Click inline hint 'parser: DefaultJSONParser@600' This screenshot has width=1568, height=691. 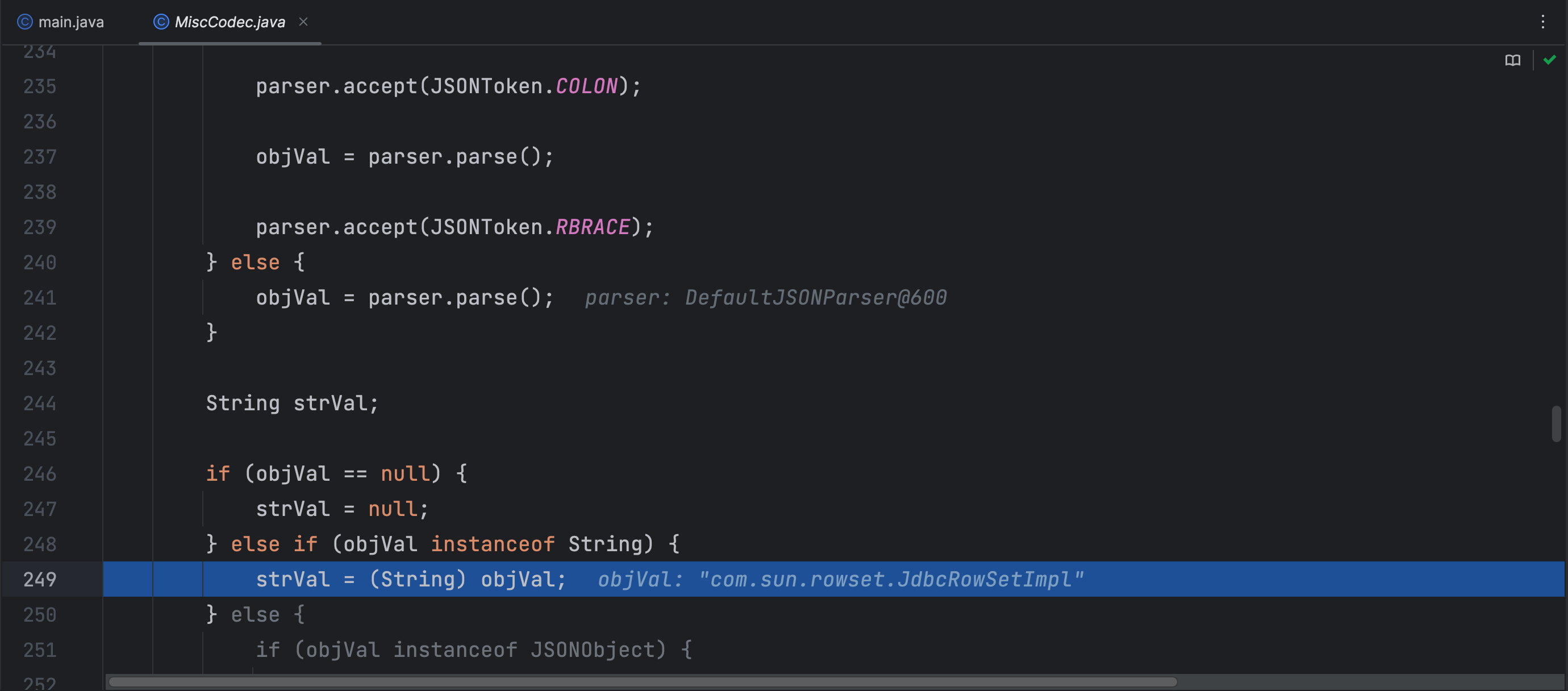[x=766, y=298]
